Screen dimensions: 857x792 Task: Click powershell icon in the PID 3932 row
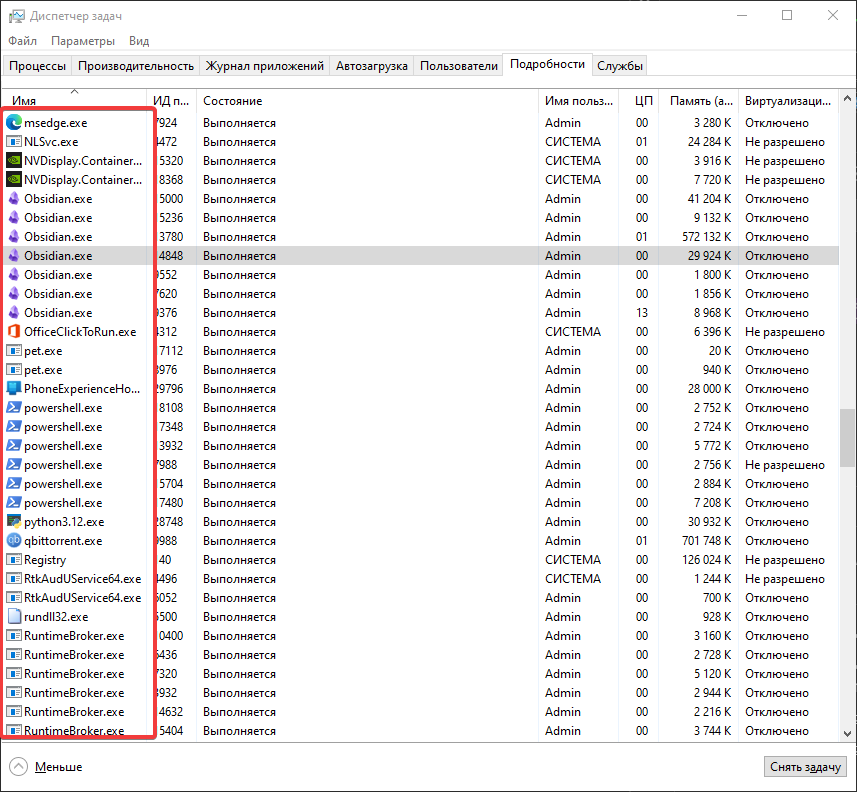point(14,445)
